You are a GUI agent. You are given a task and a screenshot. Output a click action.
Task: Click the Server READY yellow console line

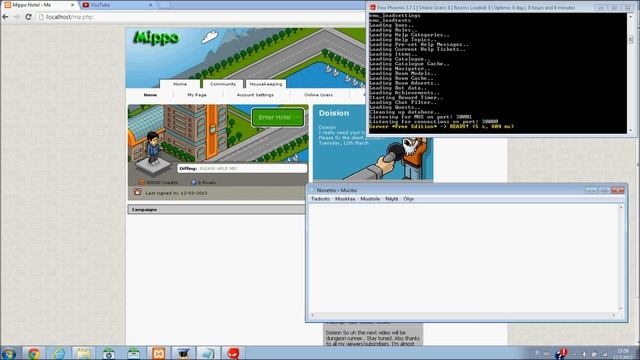point(441,127)
